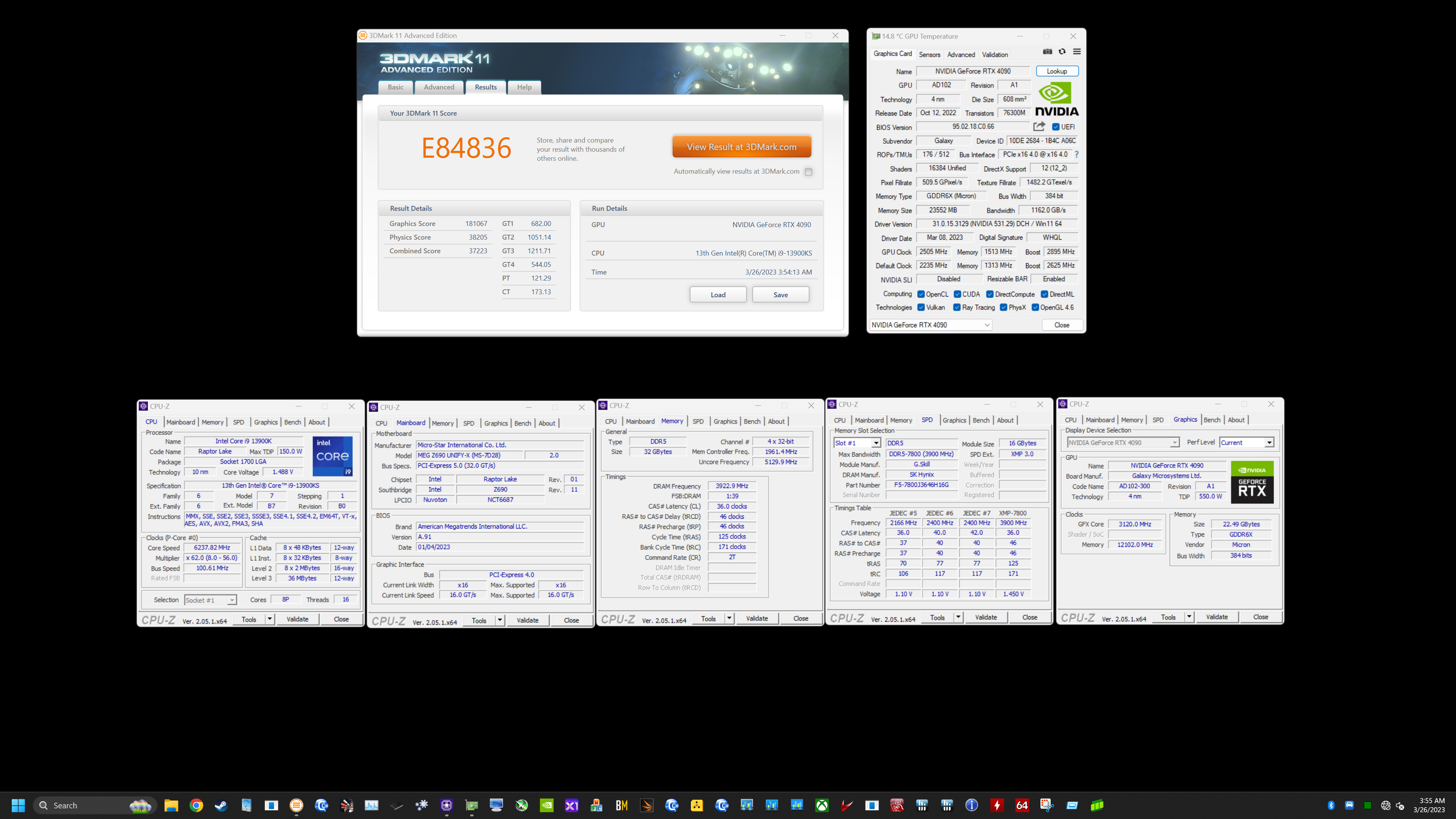Click the E84836 score text

tap(466, 148)
